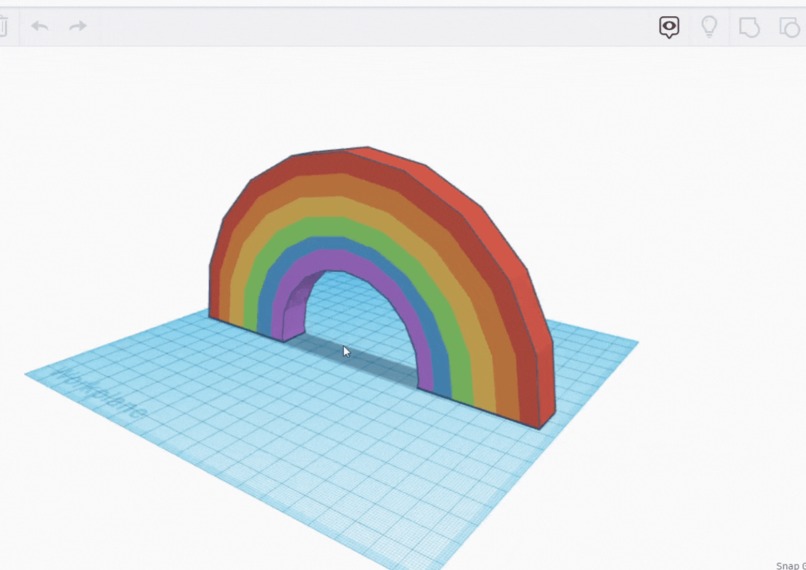This screenshot has width=806, height=570.
Task: Undo the last action
Action: tap(40, 26)
